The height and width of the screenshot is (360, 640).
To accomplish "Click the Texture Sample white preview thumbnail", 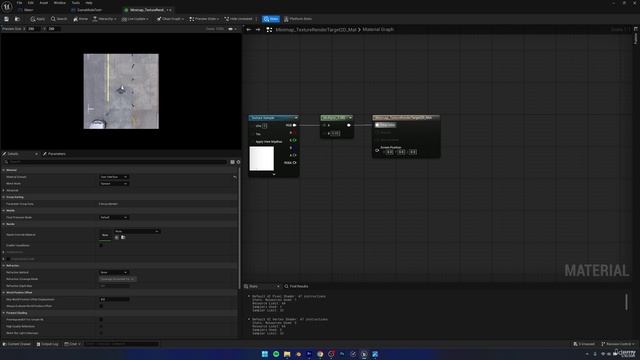I will click(262, 158).
